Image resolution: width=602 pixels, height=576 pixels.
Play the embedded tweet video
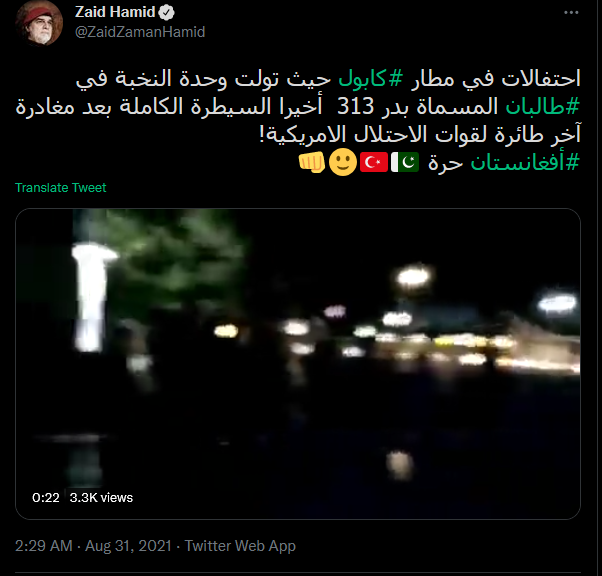298,364
